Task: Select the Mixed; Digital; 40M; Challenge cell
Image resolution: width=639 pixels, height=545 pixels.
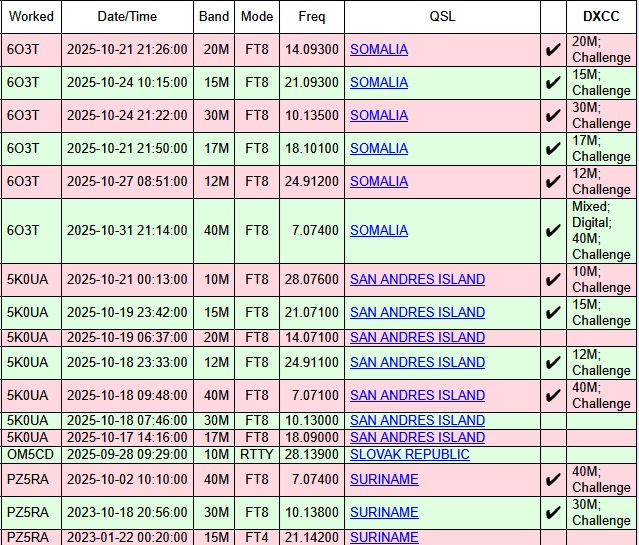Action: 601,231
